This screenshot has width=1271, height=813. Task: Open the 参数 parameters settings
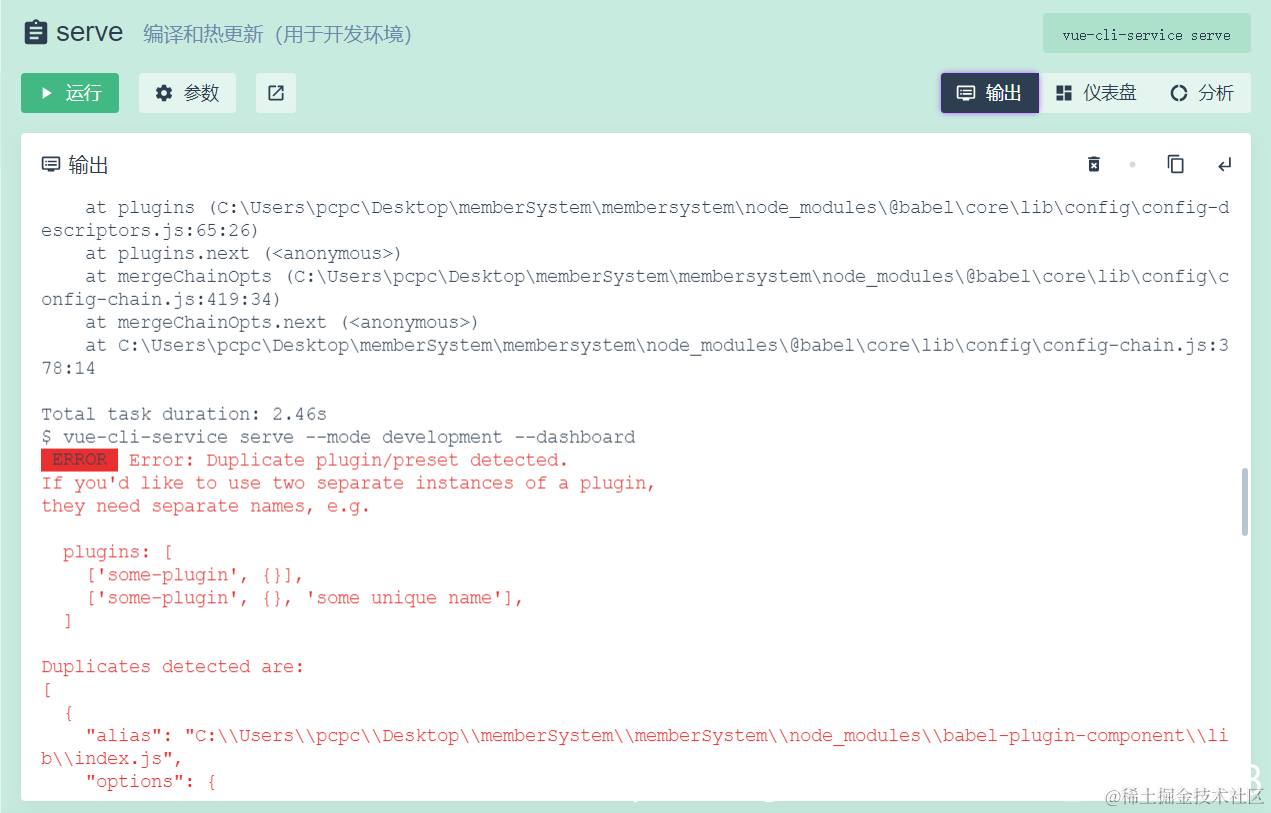pyautogui.click(x=187, y=93)
